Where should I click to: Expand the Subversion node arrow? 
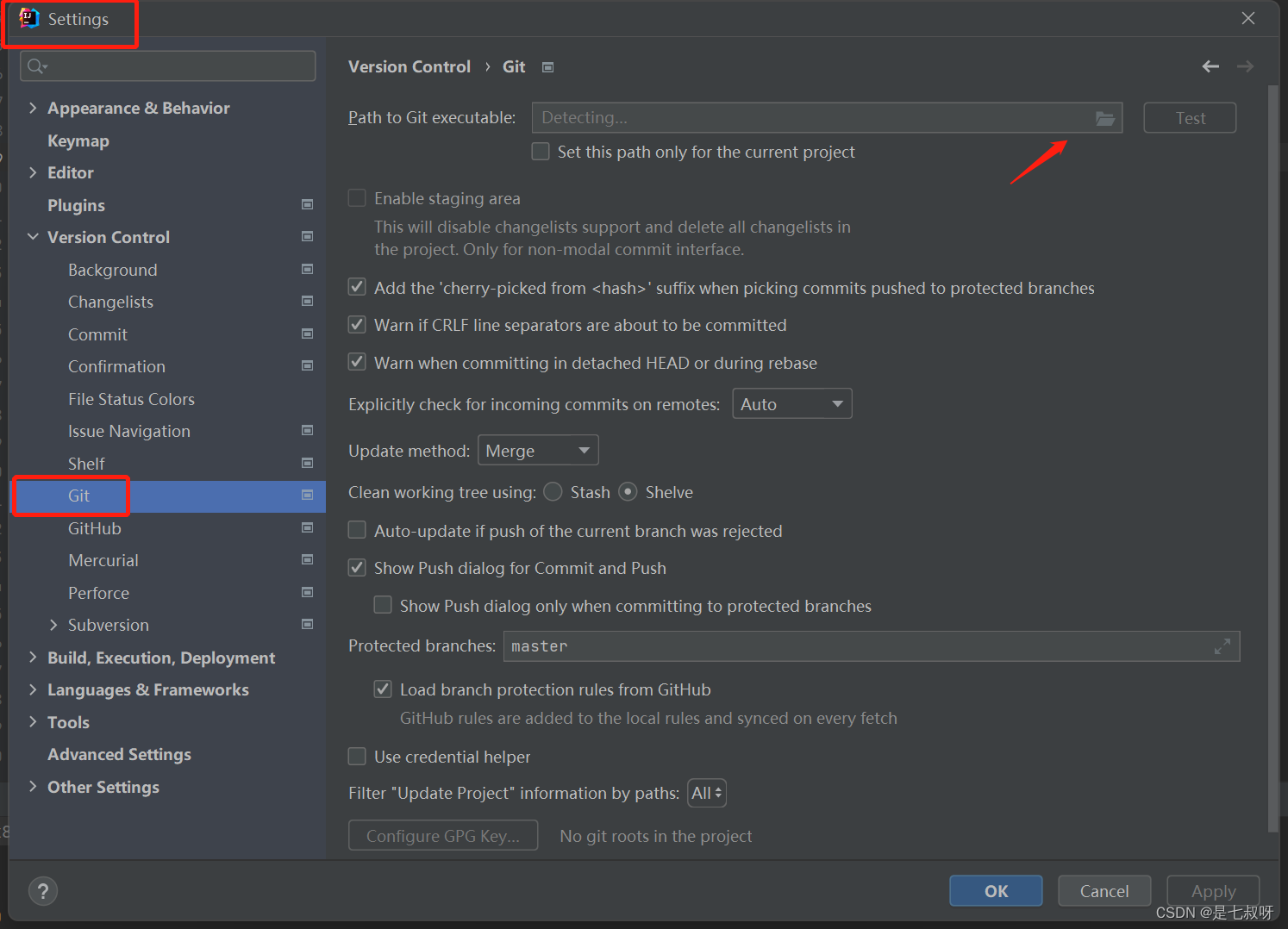point(53,625)
